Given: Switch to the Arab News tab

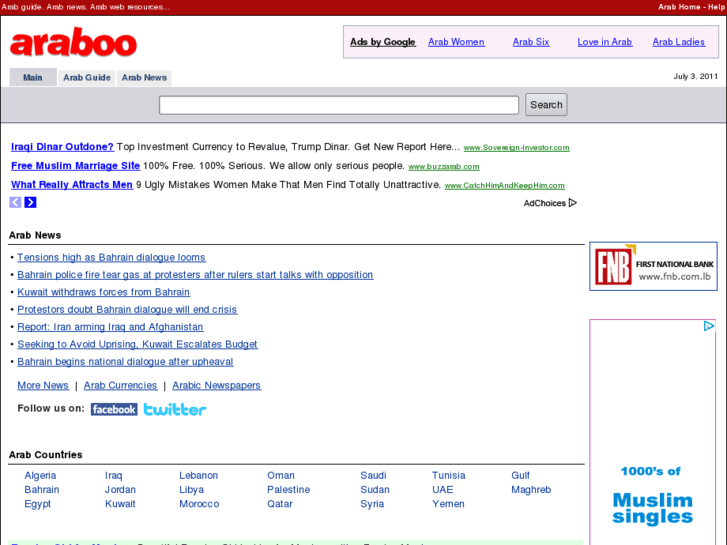Looking at the screenshot, I should coord(144,77).
